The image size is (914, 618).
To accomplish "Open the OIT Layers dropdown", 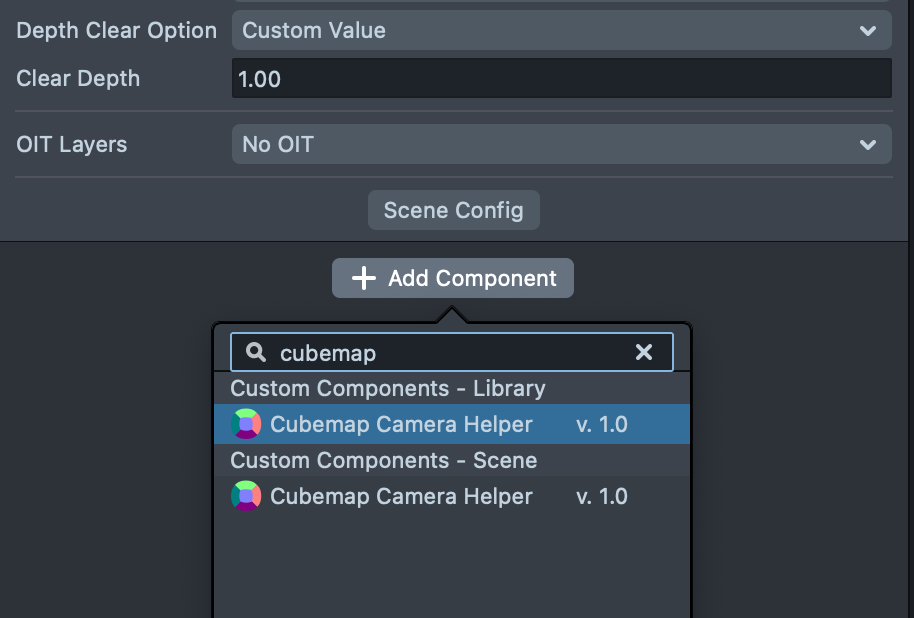I will point(560,144).
